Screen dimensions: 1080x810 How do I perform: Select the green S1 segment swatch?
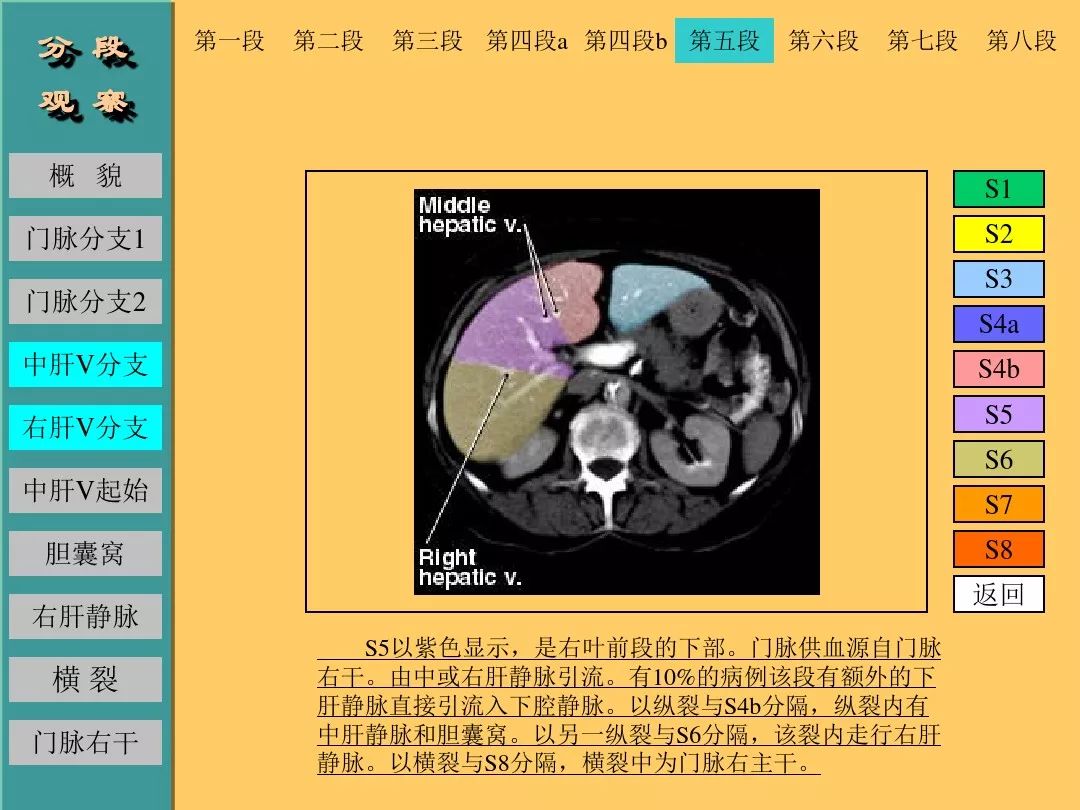pos(999,189)
